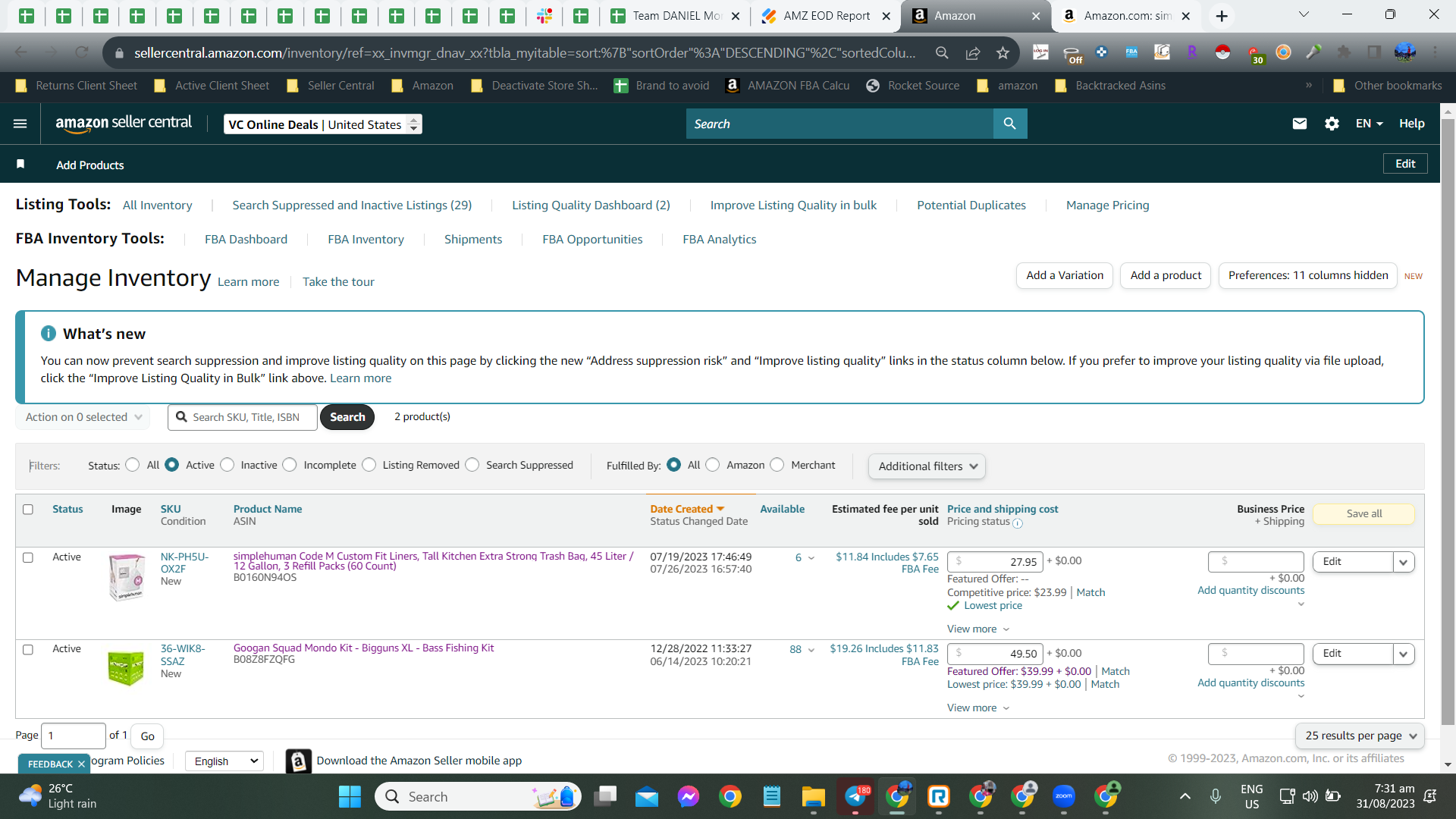The image size is (1456, 819).
Task: Select the Search Suppressed radio button
Action: [x=472, y=465]
